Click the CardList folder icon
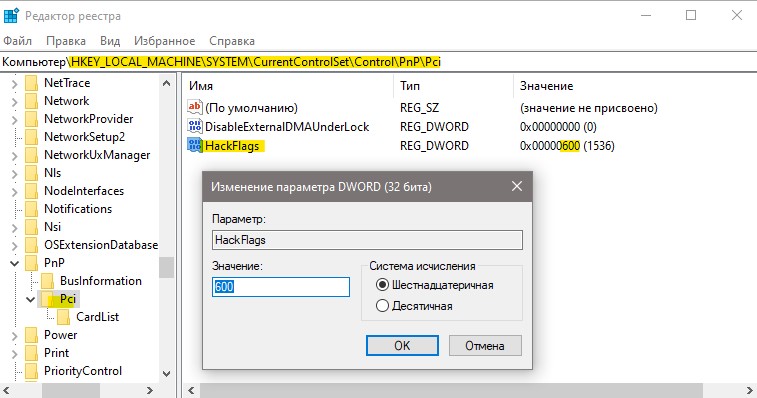Screen dimensions: 757x398 coord(63,317)
